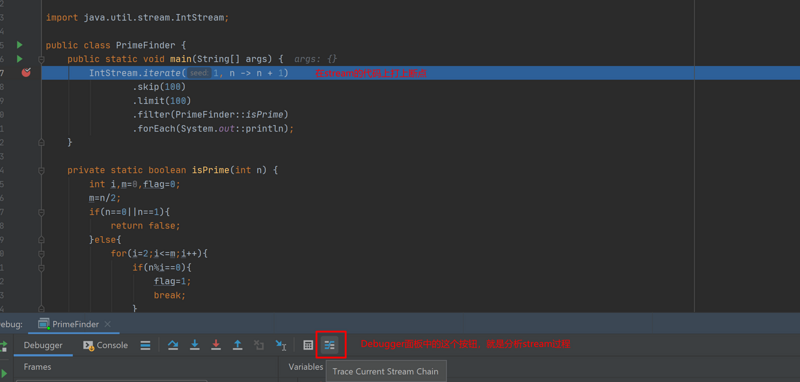Close the PrimeFinder debug tab
Viewport: 800px width, 382px height.
pos(107,324)
